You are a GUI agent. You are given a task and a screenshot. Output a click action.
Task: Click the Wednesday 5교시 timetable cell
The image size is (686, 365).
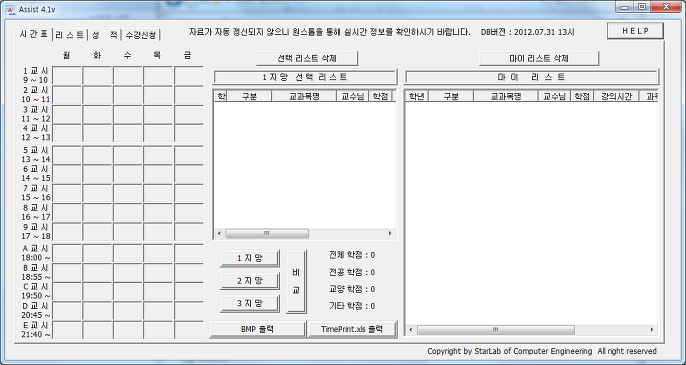coord(128,155)
